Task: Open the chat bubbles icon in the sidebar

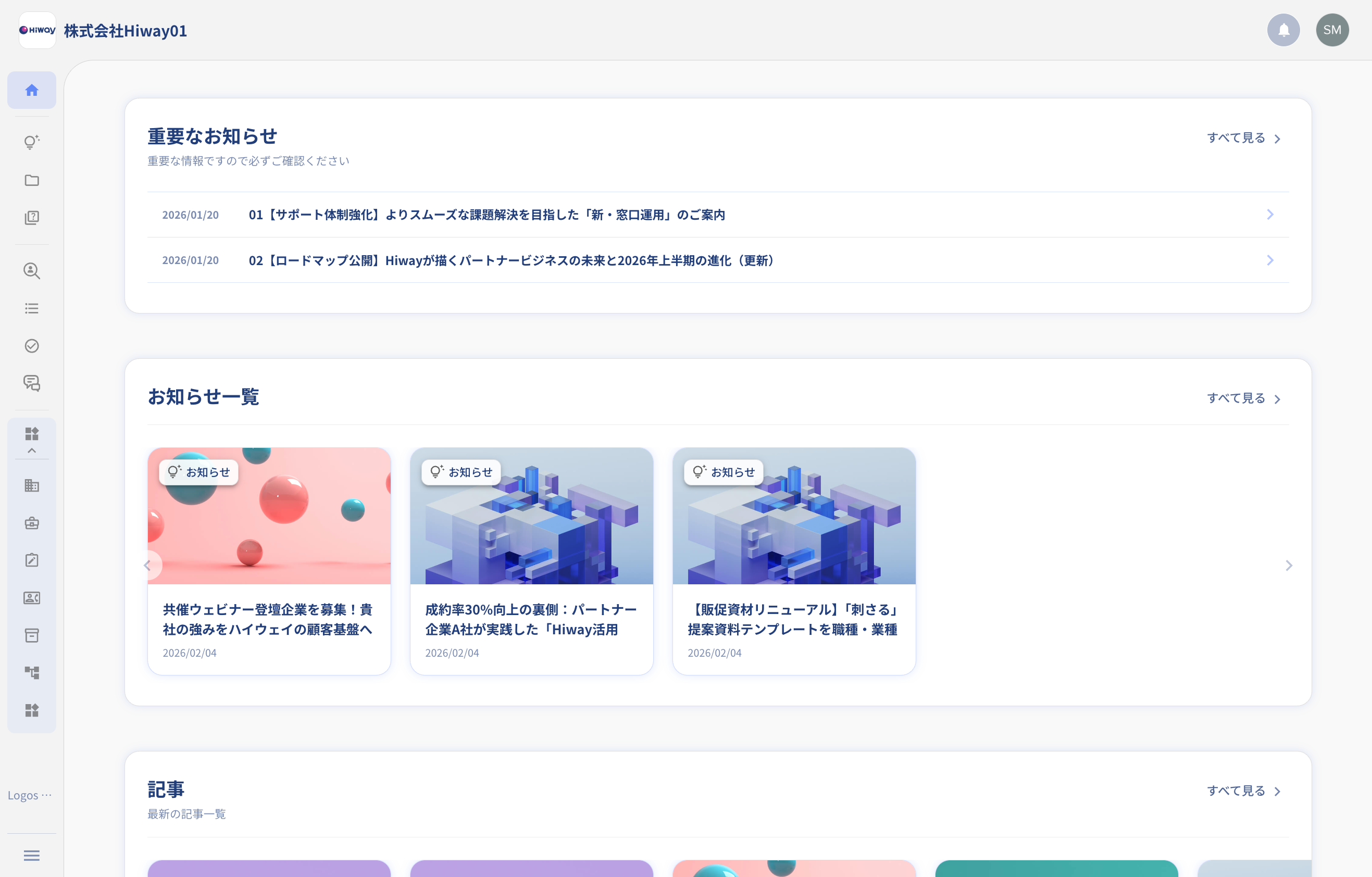Action: coord(32,383)
